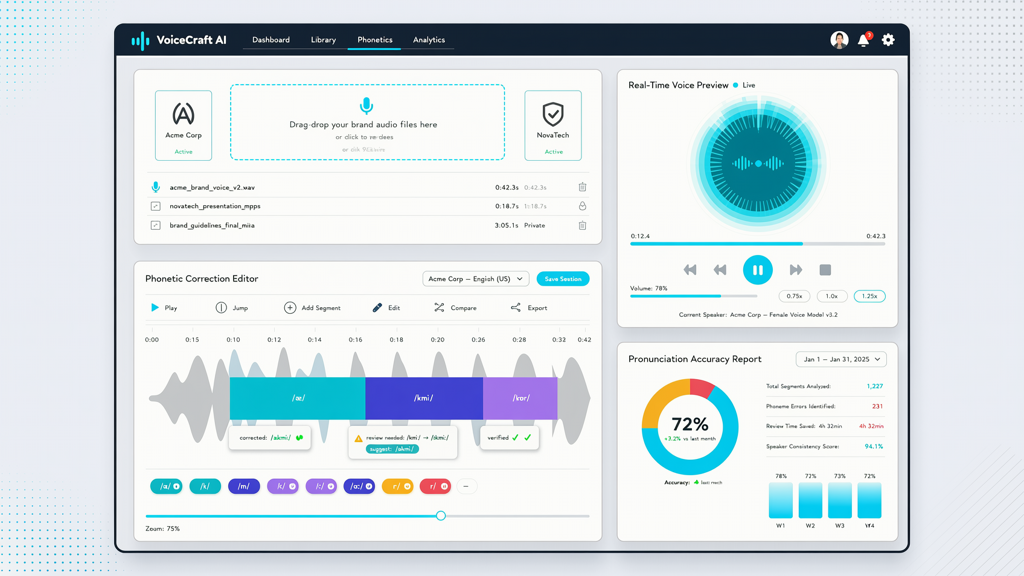The image size is (1024, 576).
Task: Open the Acme Corp – English (US) dropdown
Action: 476,279
